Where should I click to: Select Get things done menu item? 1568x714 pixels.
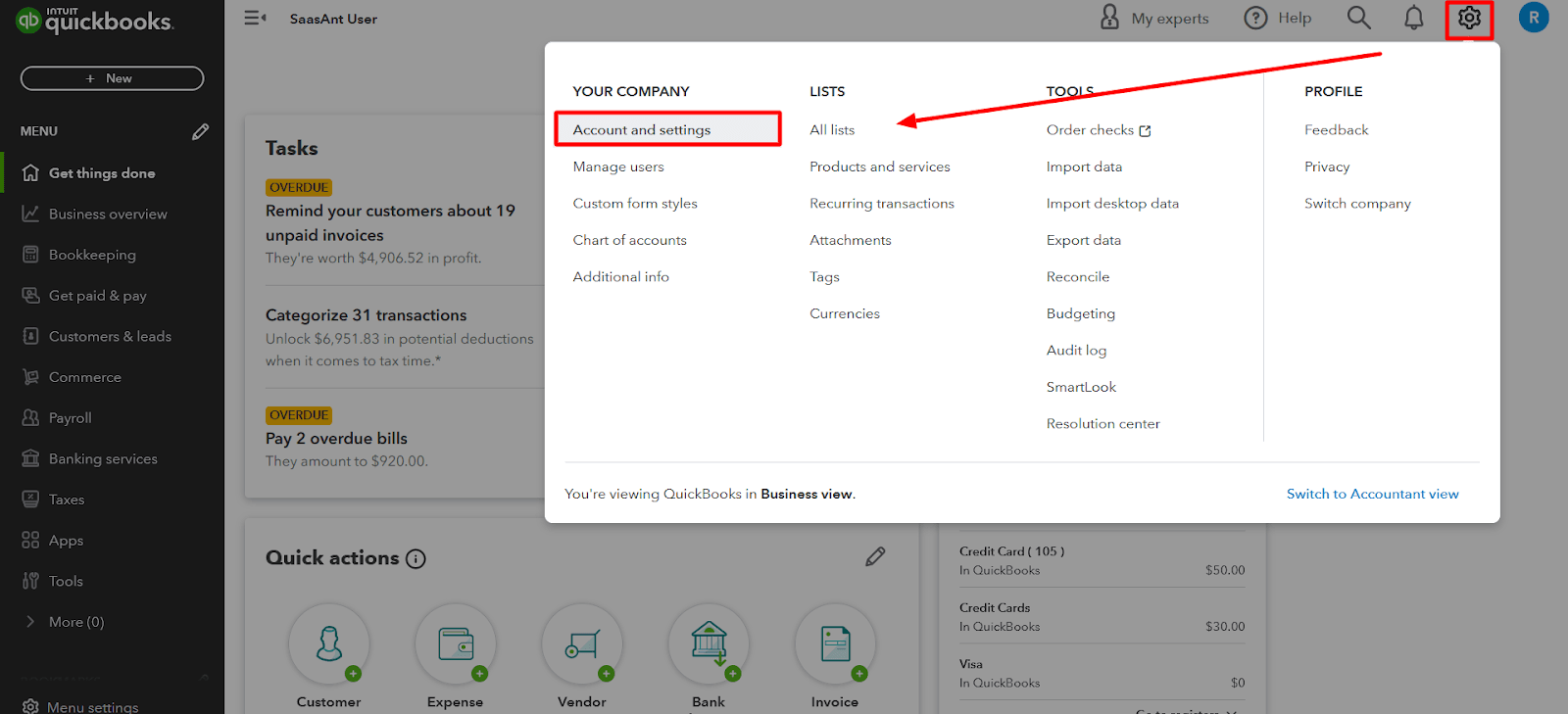102,173
